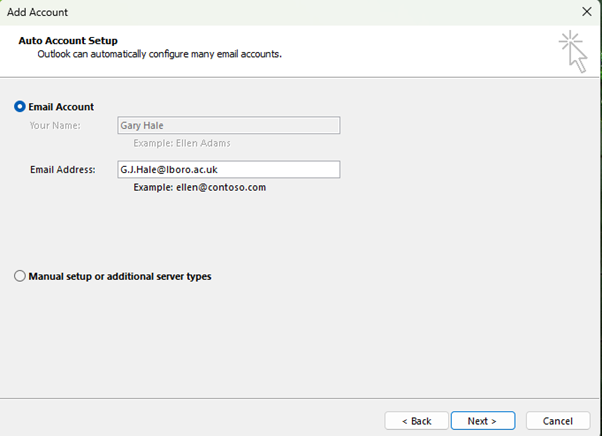The height and width of the screenshot is (436, 602).
Task: Choose Manual setup or additional server types
Action: [20, 276]
